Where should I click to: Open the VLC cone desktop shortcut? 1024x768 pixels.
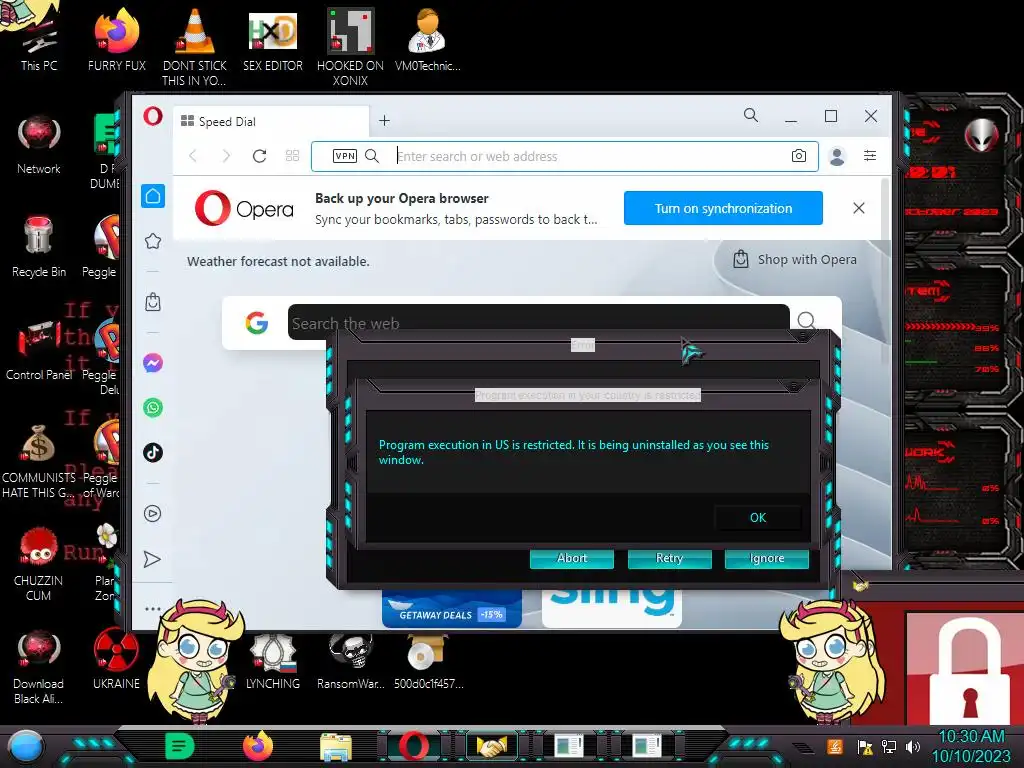tap(194, 47)
